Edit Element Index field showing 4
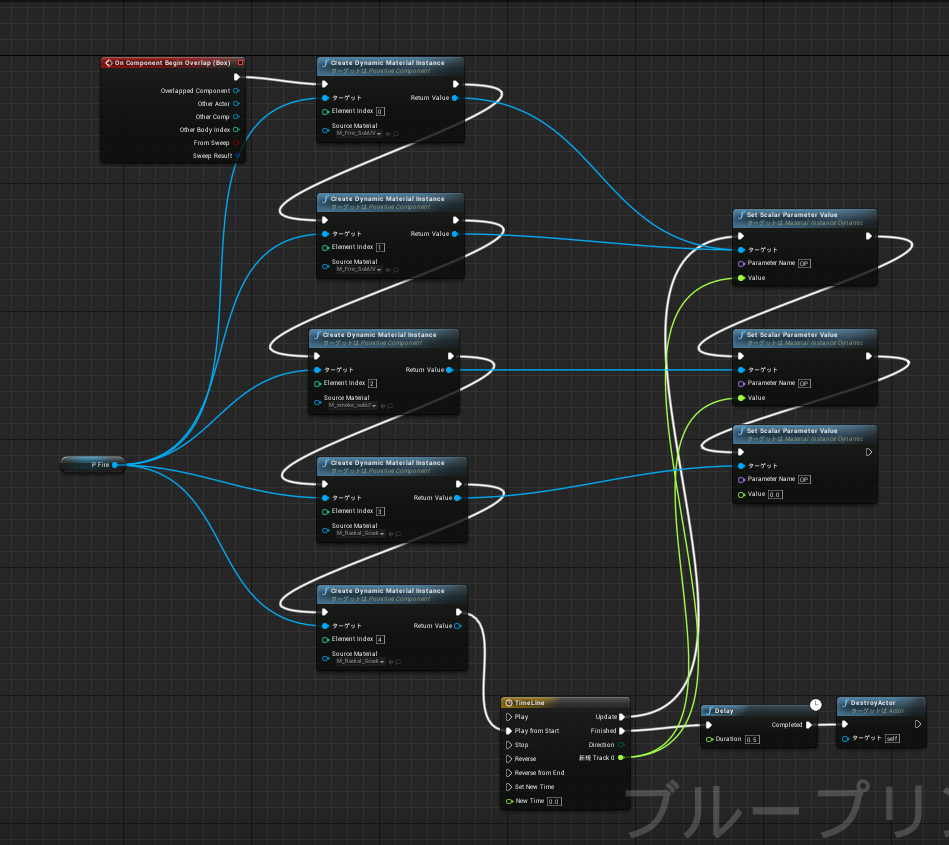Viewport: 949px width, 845px height. point(380,639)
